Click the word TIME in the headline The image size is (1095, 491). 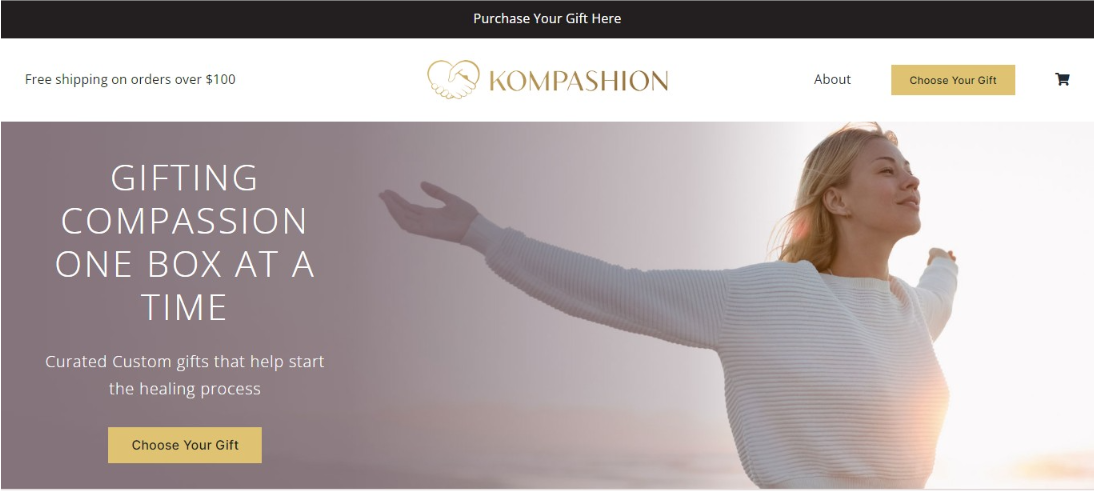click(x=184, y=308)
